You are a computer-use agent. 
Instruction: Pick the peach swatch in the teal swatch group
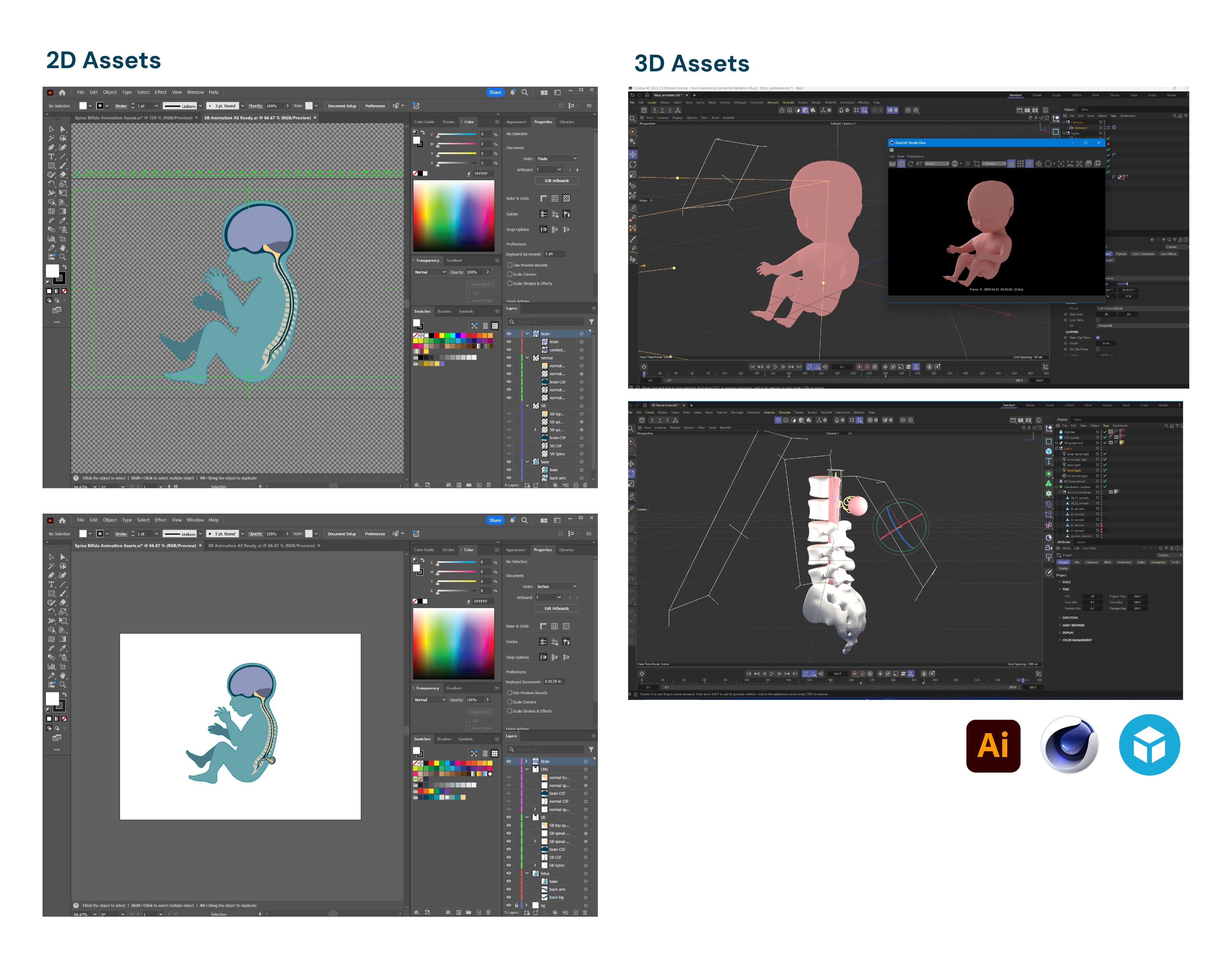464,798
